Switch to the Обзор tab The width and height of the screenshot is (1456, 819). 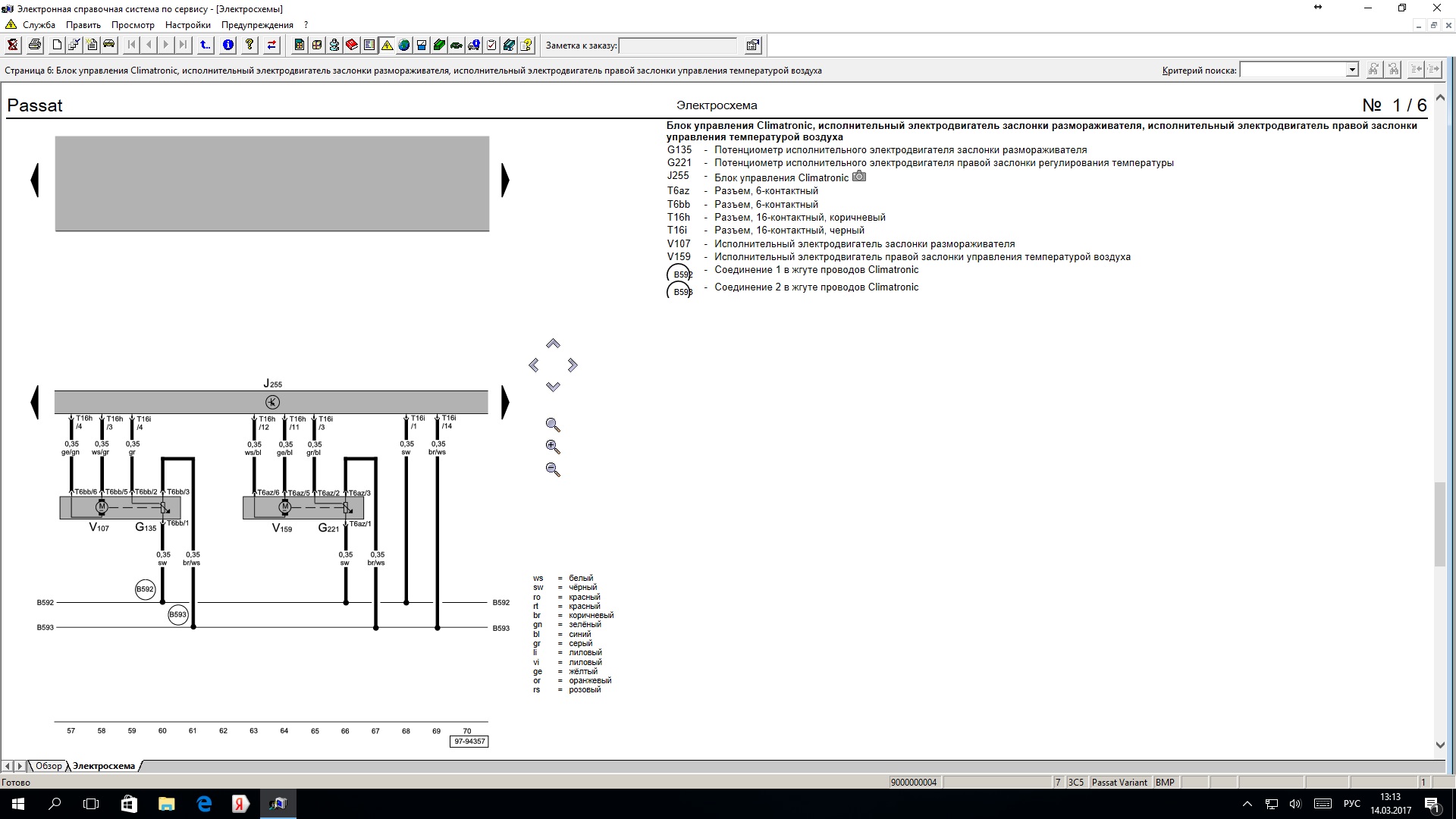pyautogui.click(x=49, y=766)
